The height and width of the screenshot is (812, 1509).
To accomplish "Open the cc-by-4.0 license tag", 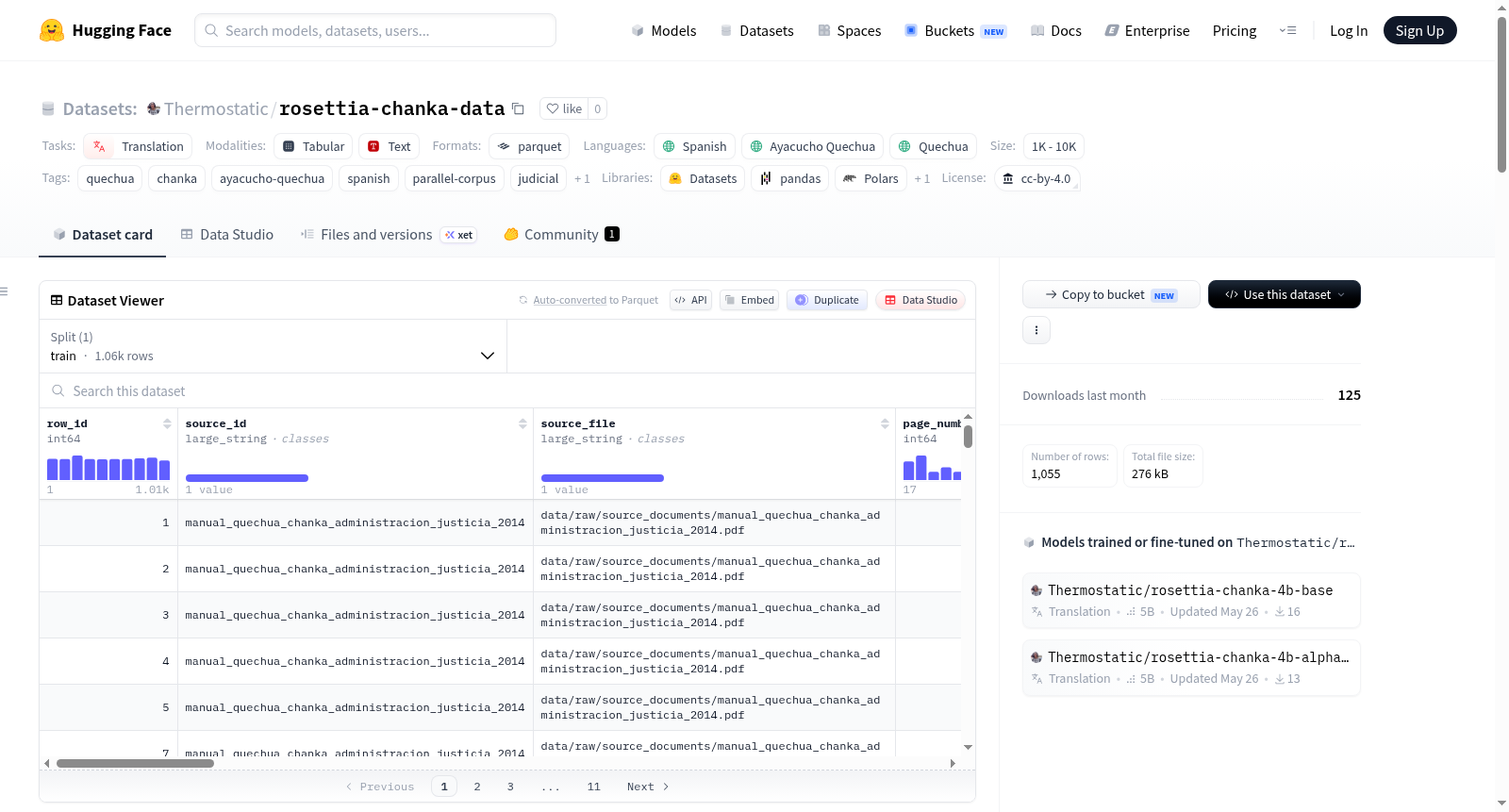I will click(x=1037, y=178).
